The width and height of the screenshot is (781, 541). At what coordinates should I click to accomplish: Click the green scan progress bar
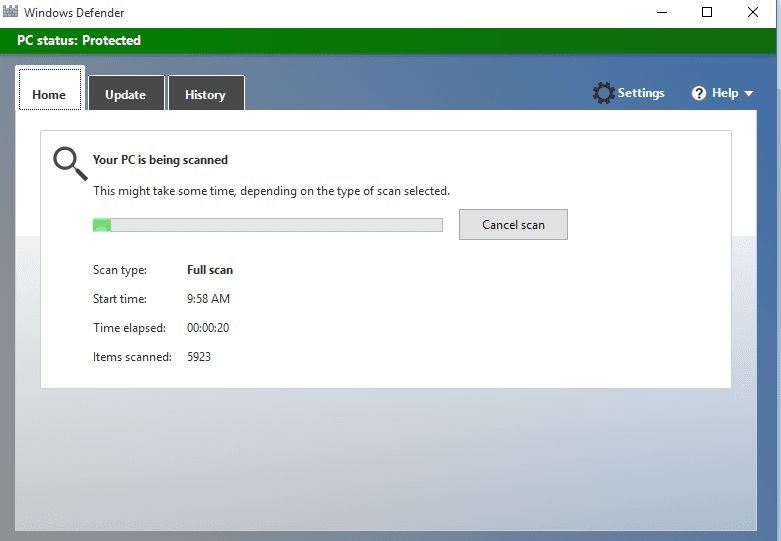267,225
